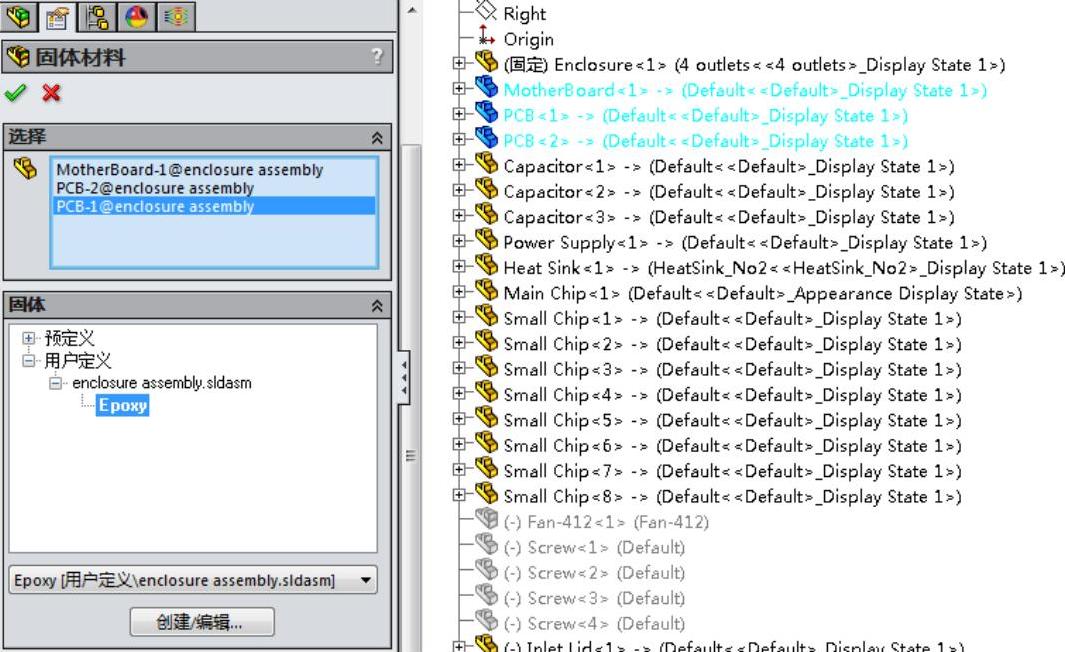This screenshot has width=1065, height=652.
Task: Collapse the 选择 section chevron
Action: [x=376, y=138]
